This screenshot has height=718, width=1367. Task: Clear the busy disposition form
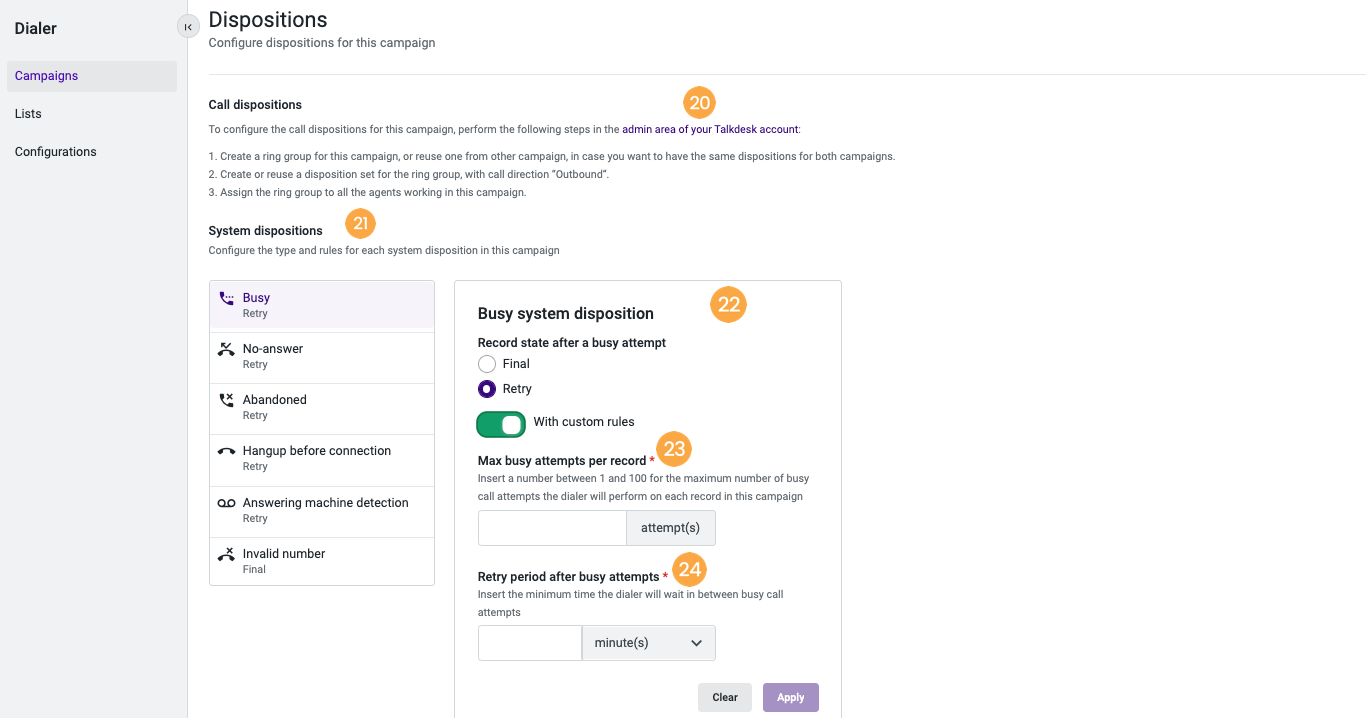(x=725, y=698)
